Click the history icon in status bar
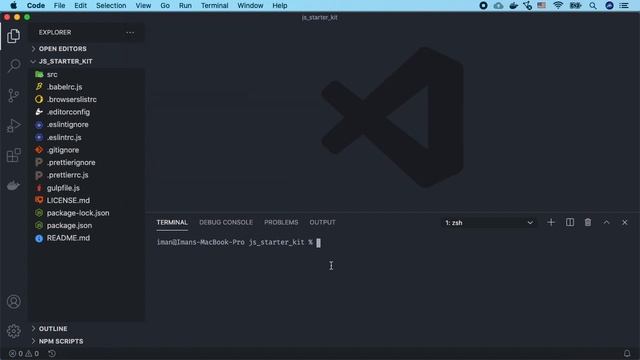The width and height of the screenshot is (640, 360). tap(52, 353)
